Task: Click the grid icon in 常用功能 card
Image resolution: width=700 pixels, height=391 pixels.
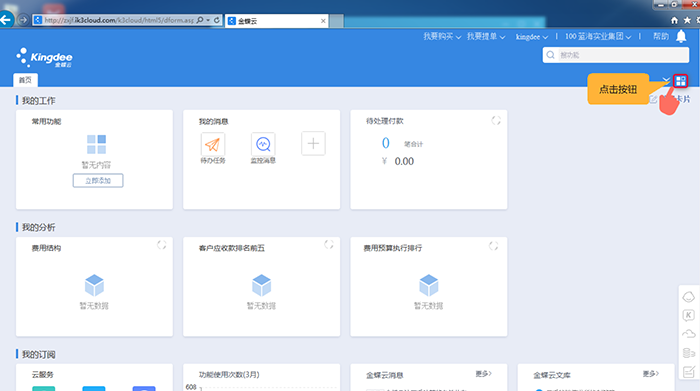Action: pyautogui.click(x=96, y=144)
